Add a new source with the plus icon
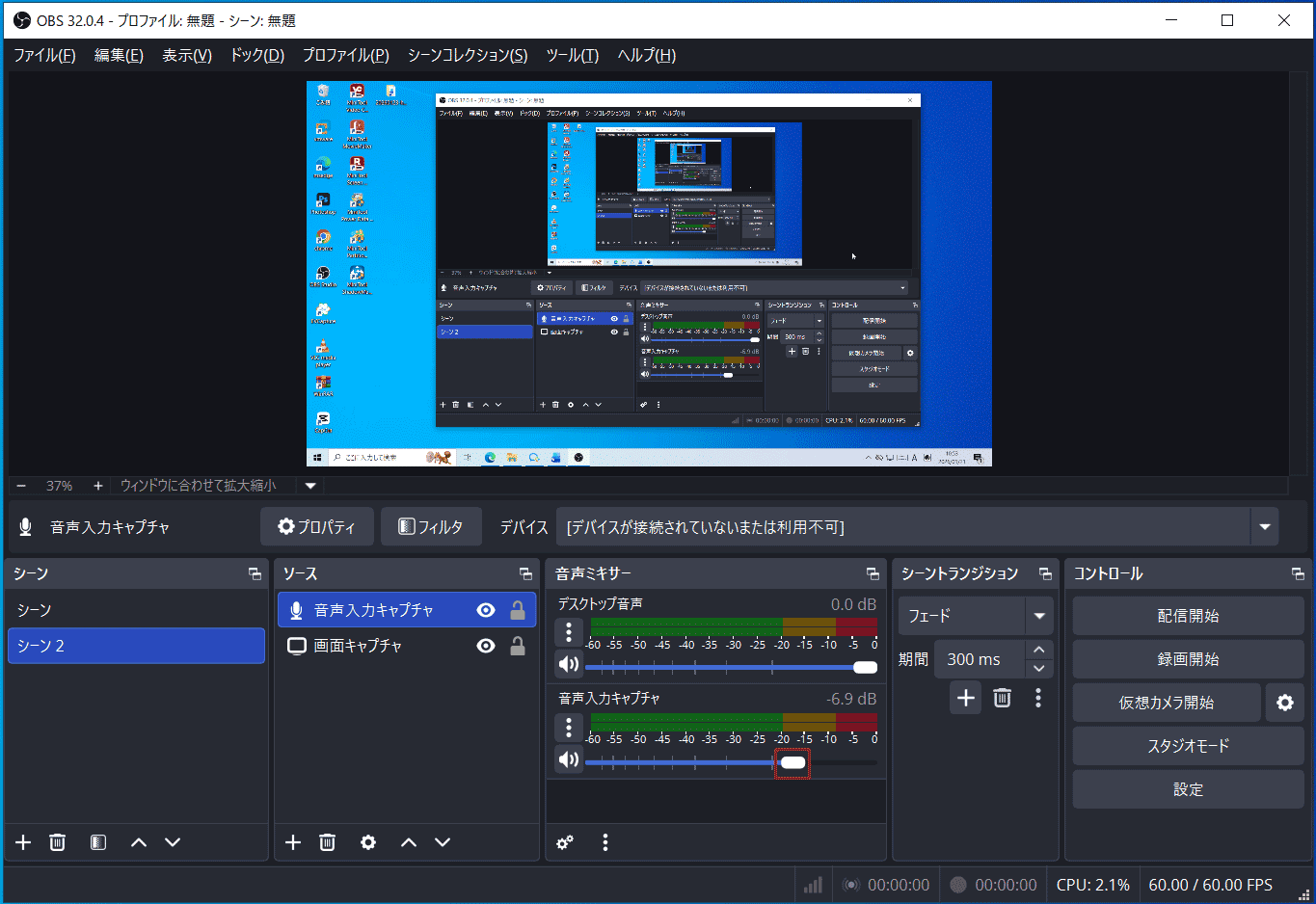The image size is (1316, 904). pyautogui.click(x=292, y=841)
